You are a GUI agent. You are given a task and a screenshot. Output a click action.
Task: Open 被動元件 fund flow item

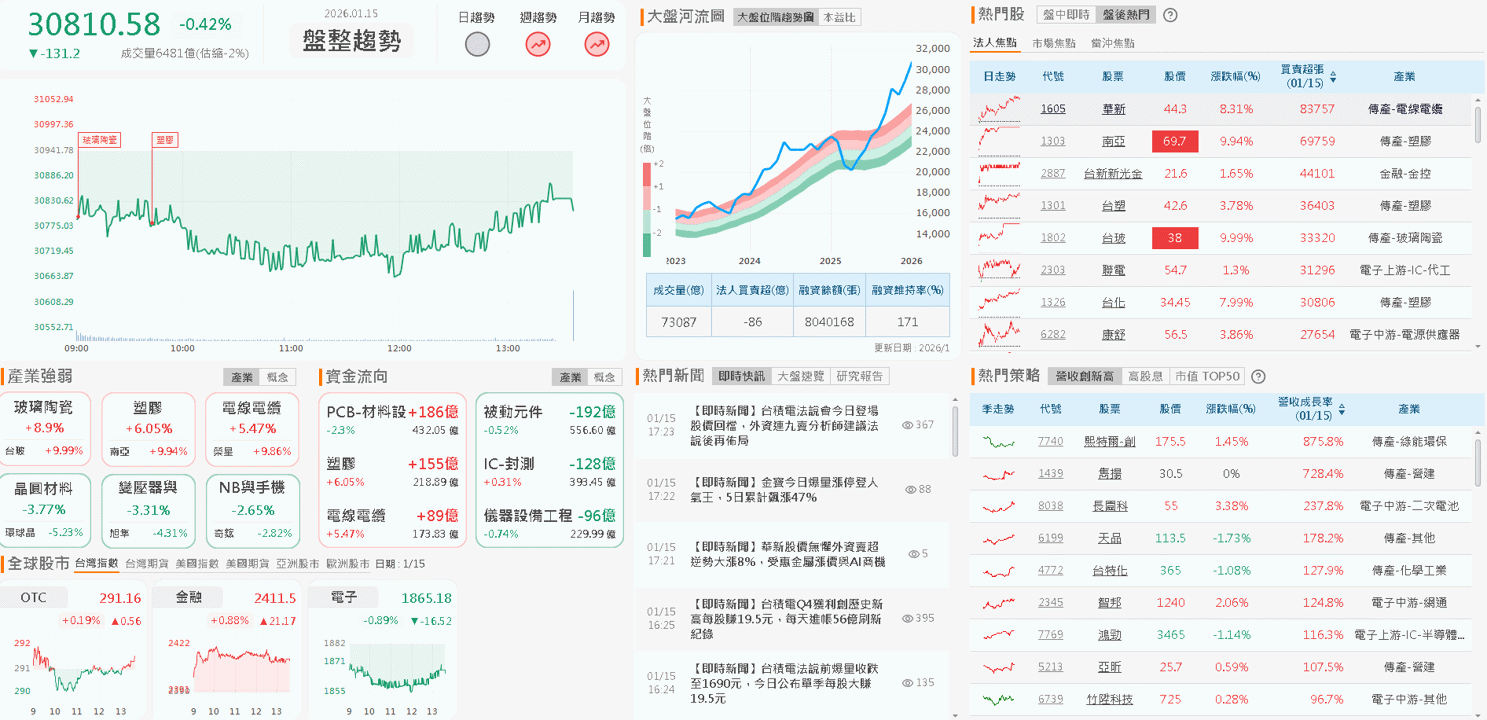tap(549, 419)
